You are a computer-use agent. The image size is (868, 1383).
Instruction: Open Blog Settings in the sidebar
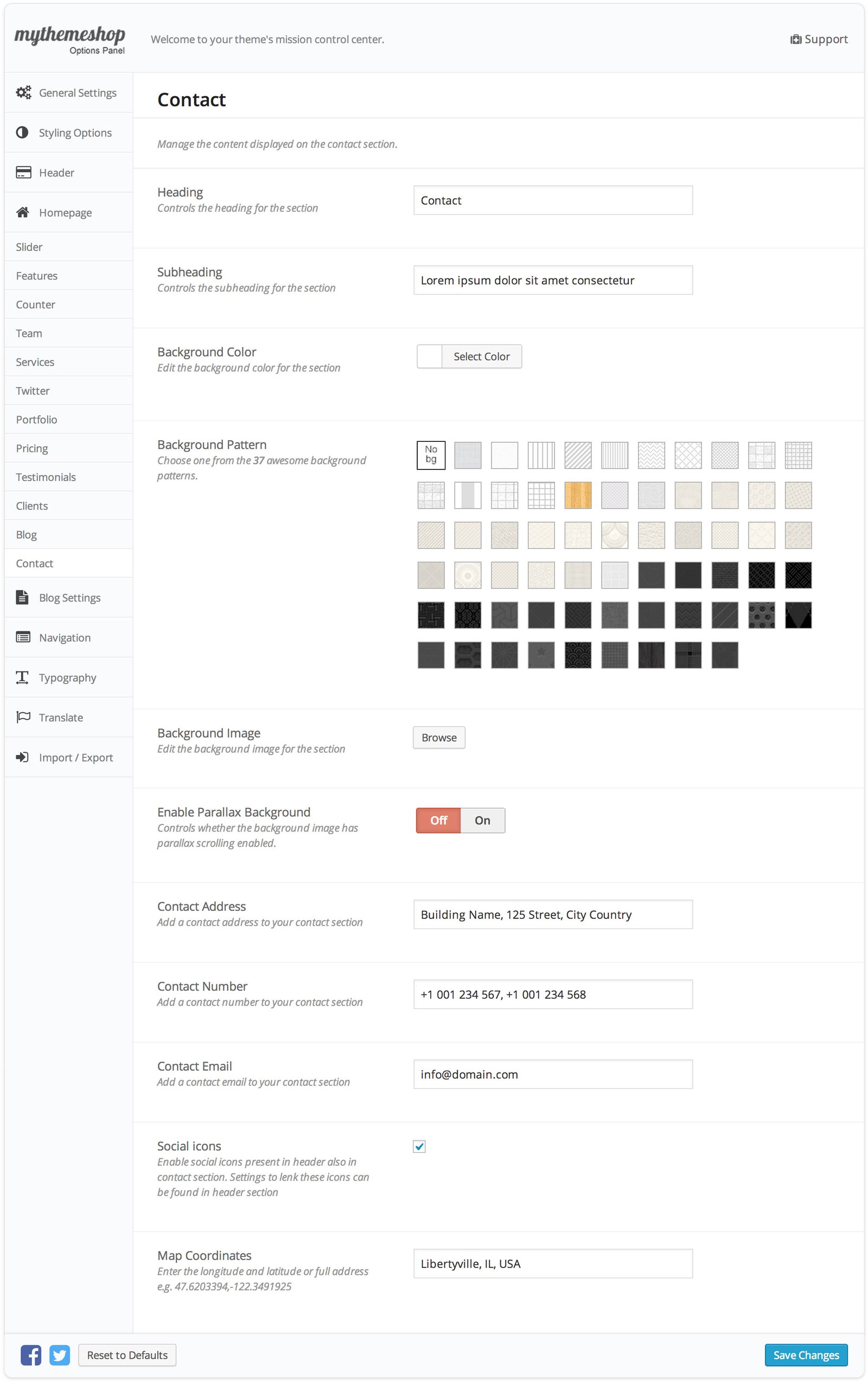[x=69, y=597]
